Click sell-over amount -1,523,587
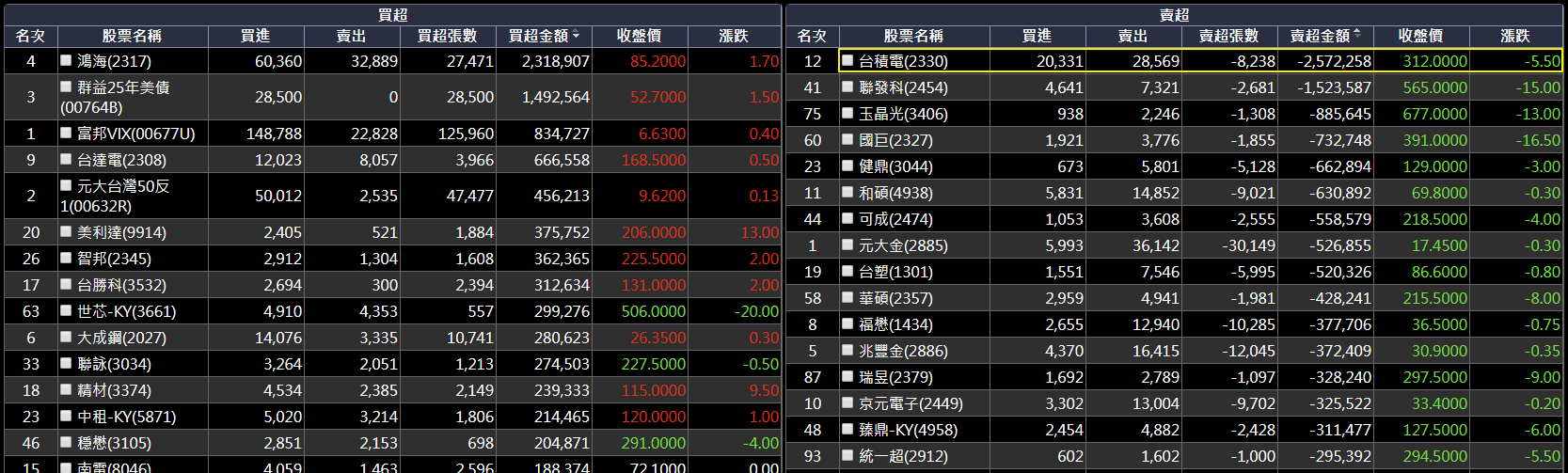Image resolution: width=1568 pixels, height=473 pixels. coord(1334,87)
